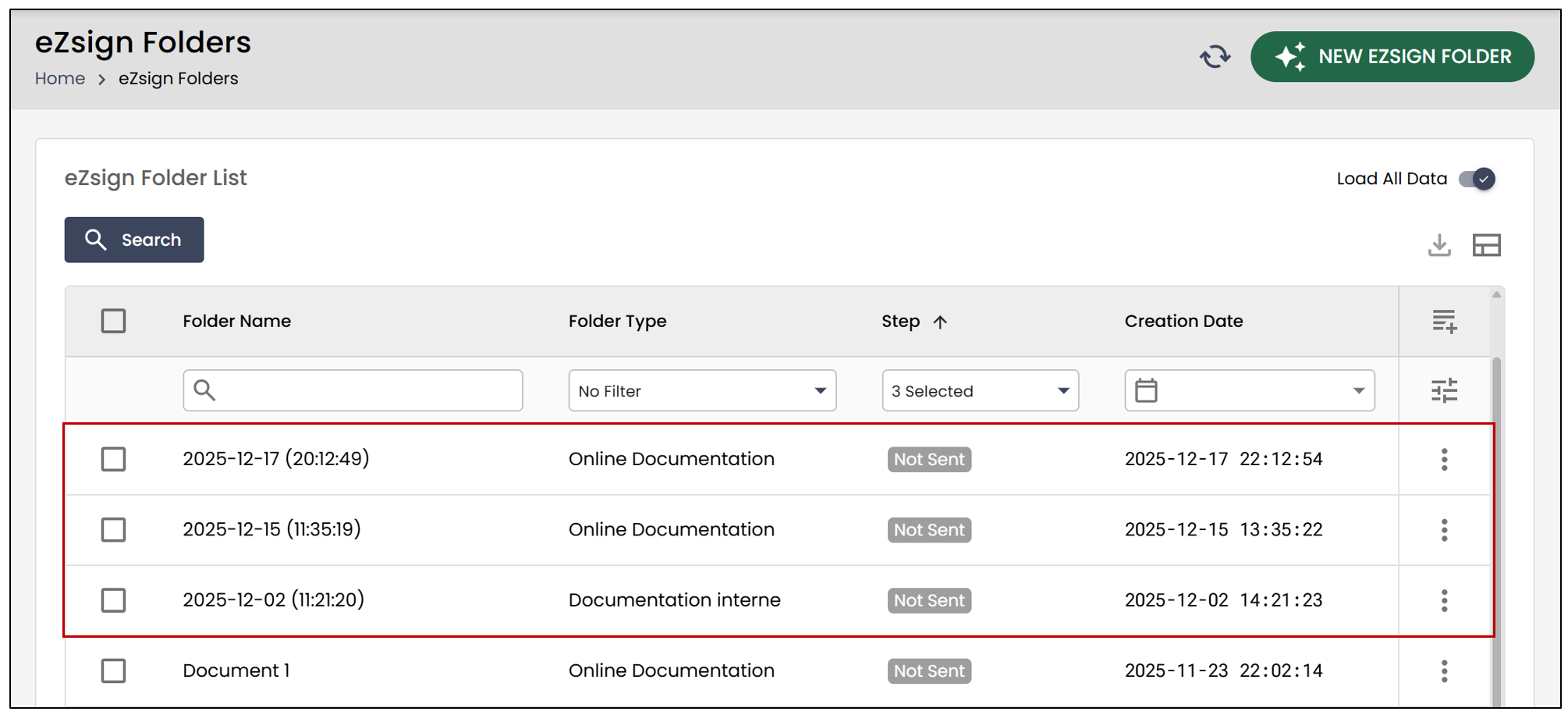Screen dimensions: 1568x715
Task: Open the Creation Date picker dropdown
Action: point(1249,390)
